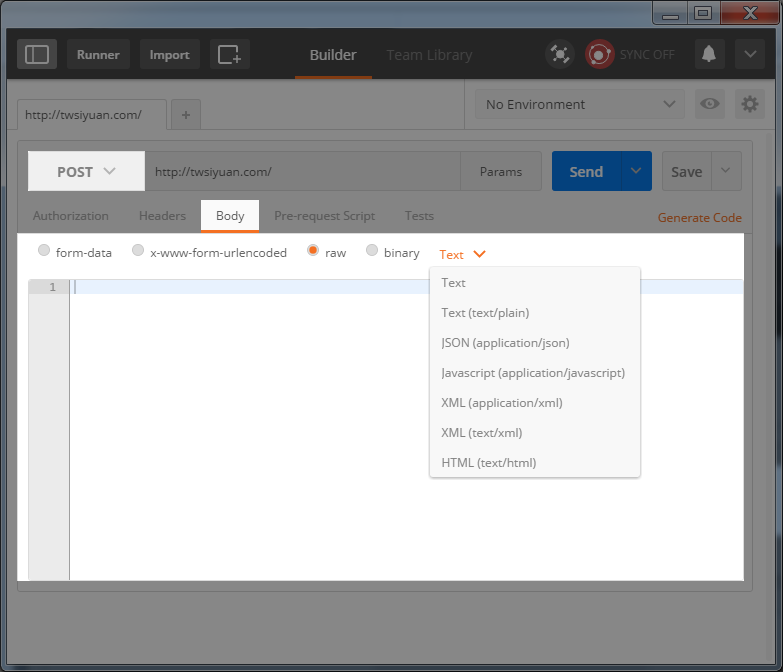Click the interceptor satellite icon
Viewport: 783px width, 672px height.
click(560, 54)
